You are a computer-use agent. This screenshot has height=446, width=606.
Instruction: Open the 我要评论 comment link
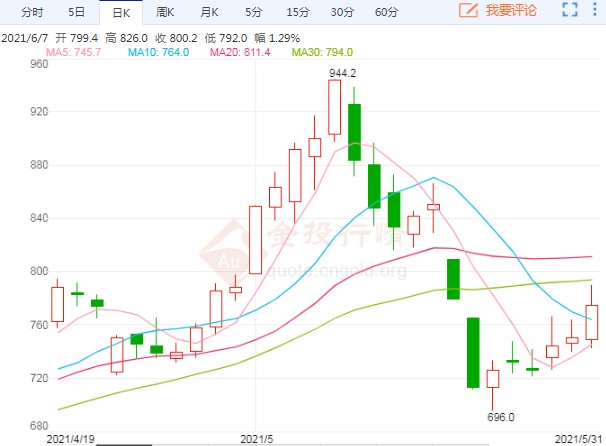click(511, 10)
